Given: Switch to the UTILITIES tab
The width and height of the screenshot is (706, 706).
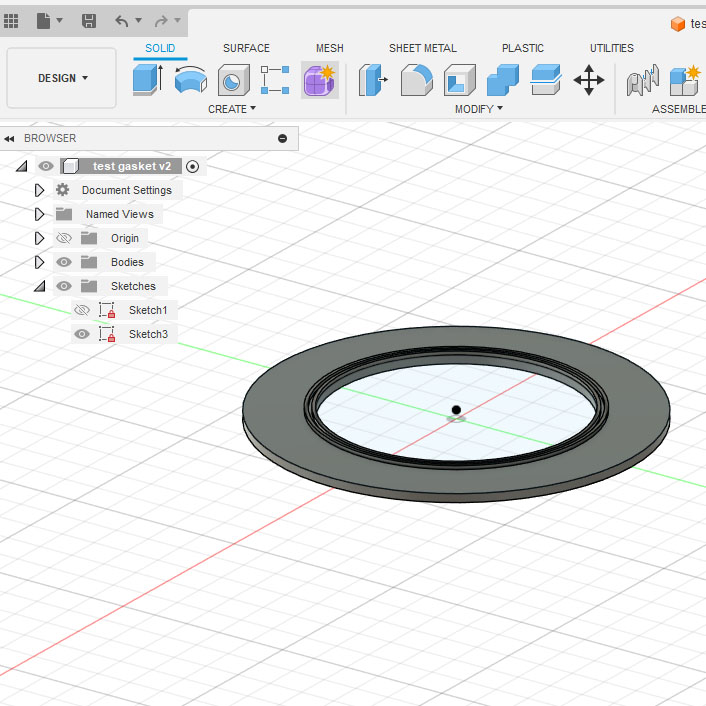Looking at the screenshot, I should 611,48.
